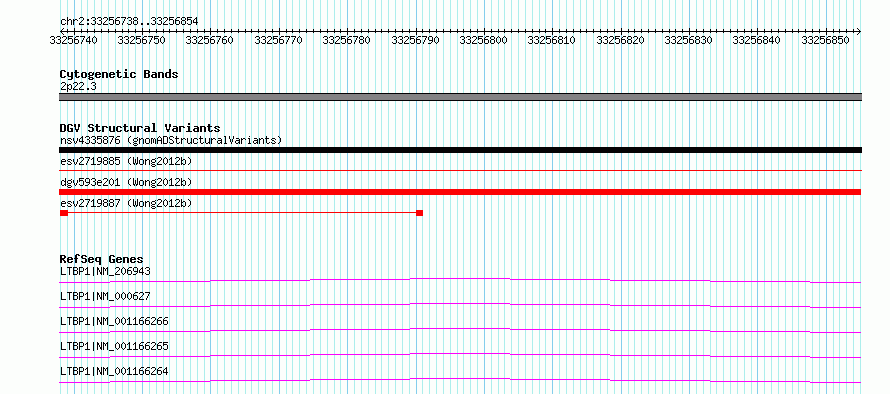This screenshot has height=394, width=890.
Task: Select the thin red esv2719885 variant line
Action: 460,170
